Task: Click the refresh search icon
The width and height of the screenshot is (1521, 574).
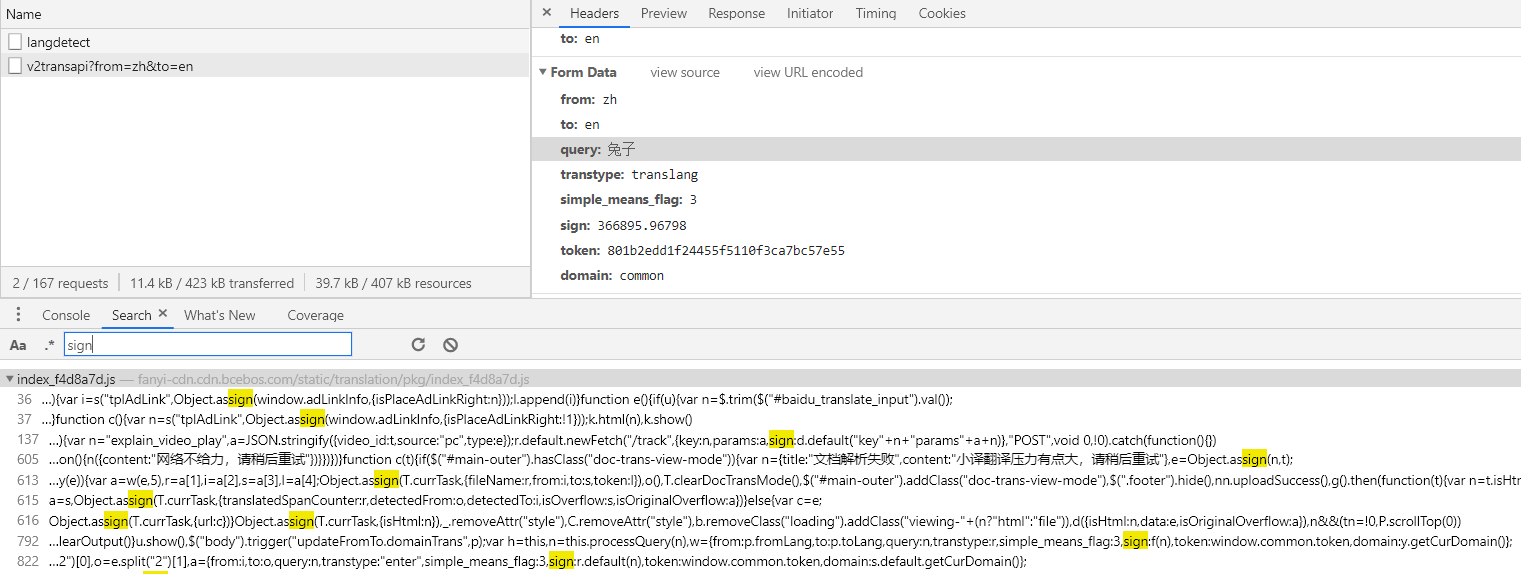Action: point(418,345)
